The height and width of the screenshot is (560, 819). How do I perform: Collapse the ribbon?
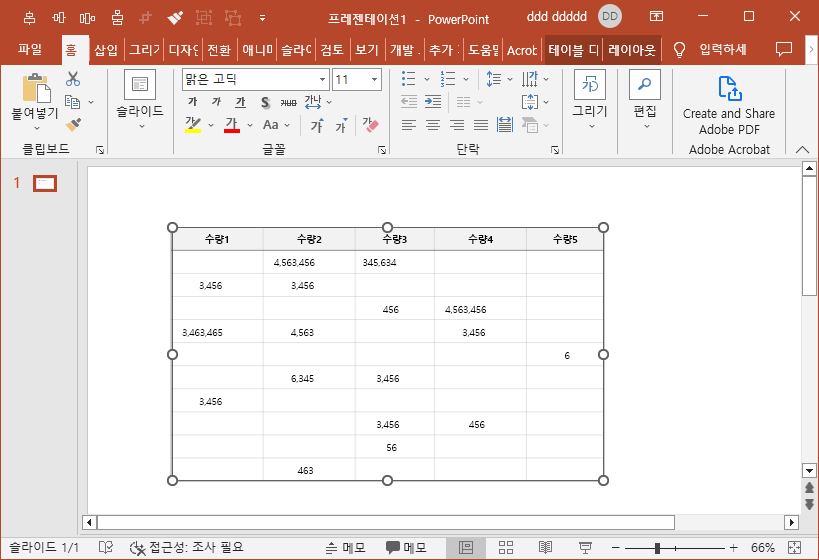click(802, 149)
